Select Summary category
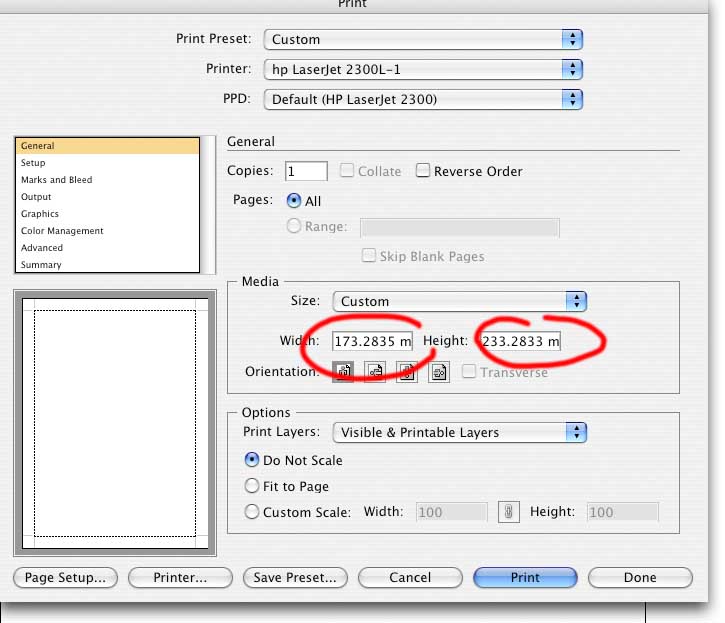 pyautogui.click(x=107, y=265)
